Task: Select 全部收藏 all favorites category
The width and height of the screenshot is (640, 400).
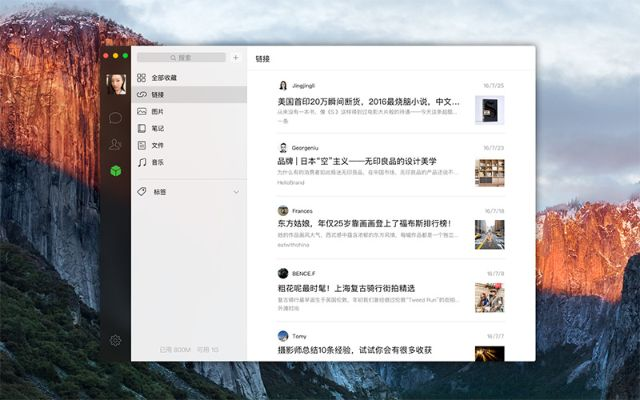Action: [x=164, y=77]
